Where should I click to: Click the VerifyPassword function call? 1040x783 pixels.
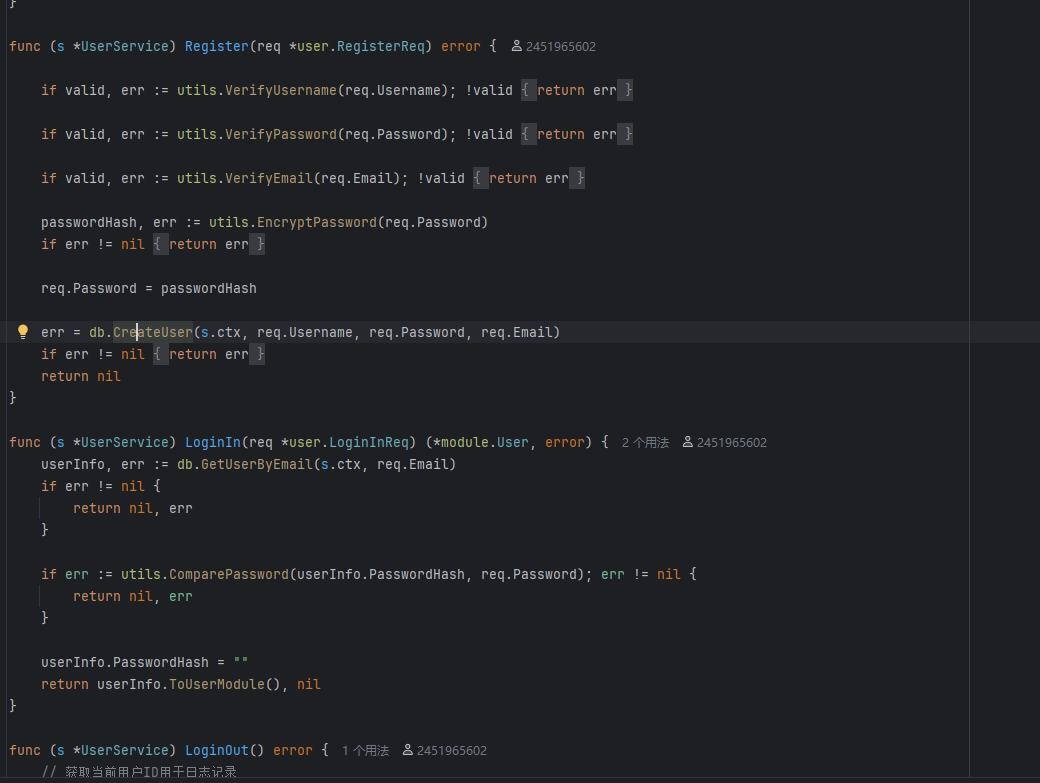tap(281, 135)
